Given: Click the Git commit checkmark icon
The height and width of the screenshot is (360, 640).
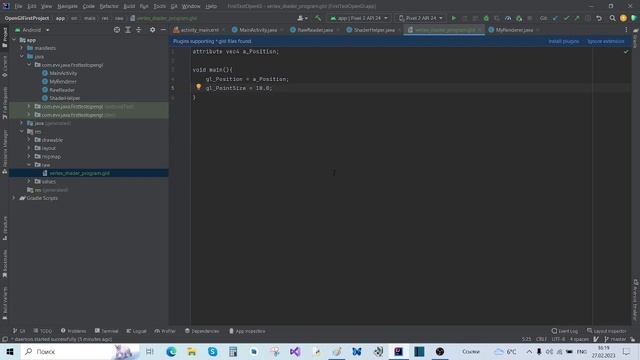Looking at the screenshot, I should point(566,18).
